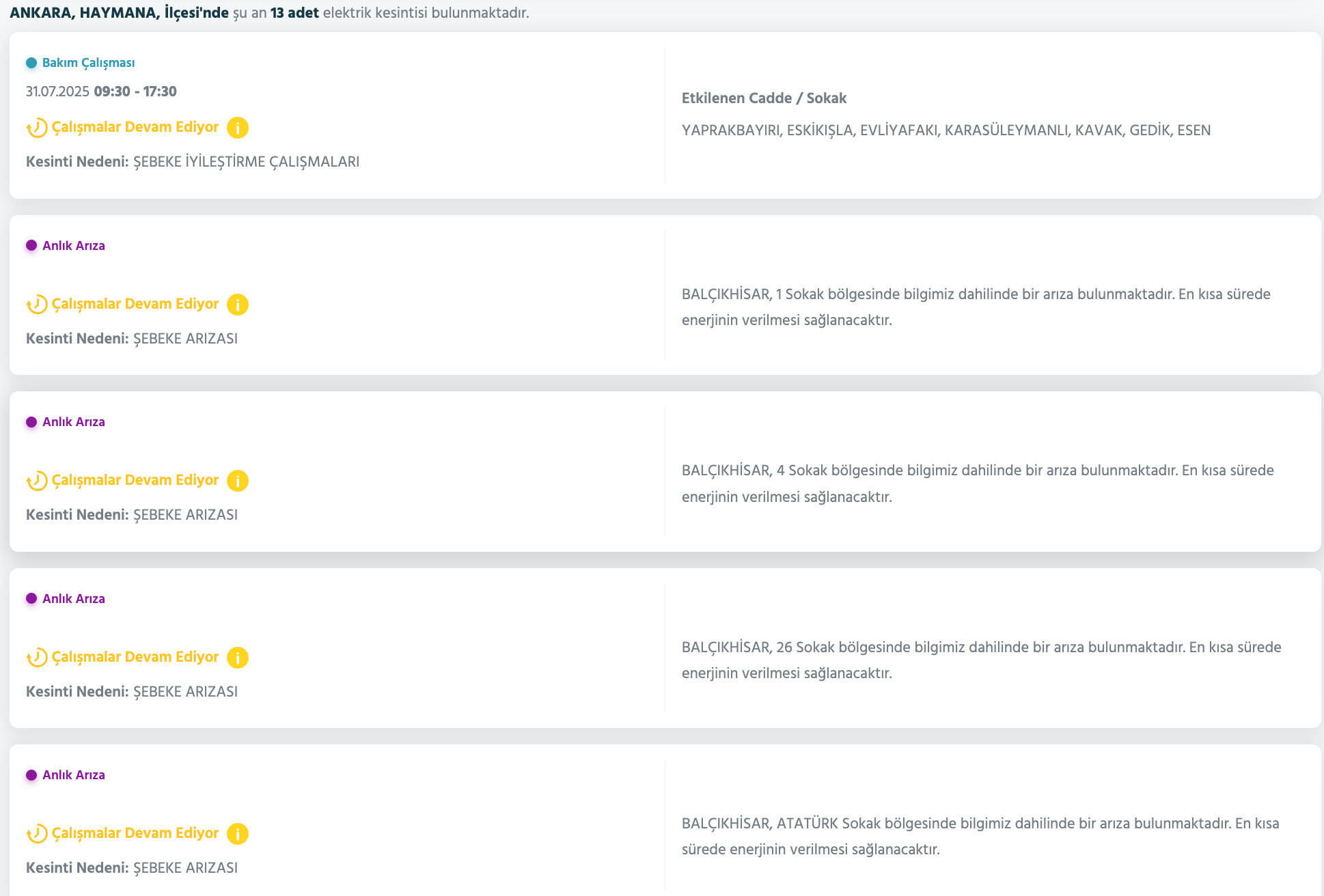1324x896 pixels.
Task: Click info icon on ATATÜRK Sokak card
Action: [237, 834]
